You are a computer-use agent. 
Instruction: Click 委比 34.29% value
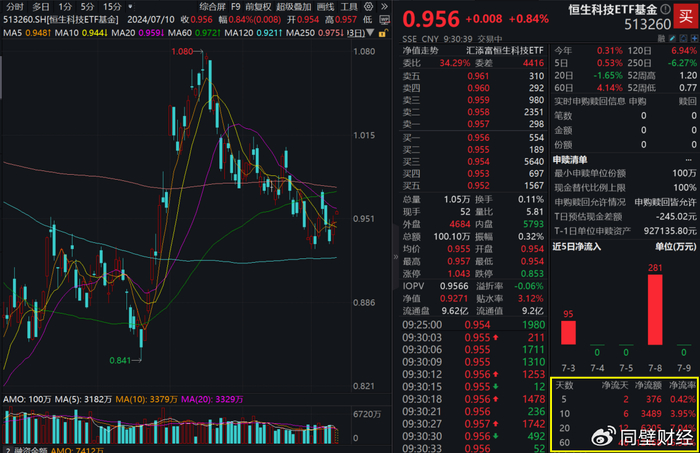pyautogui.click(x=454, y=63)
